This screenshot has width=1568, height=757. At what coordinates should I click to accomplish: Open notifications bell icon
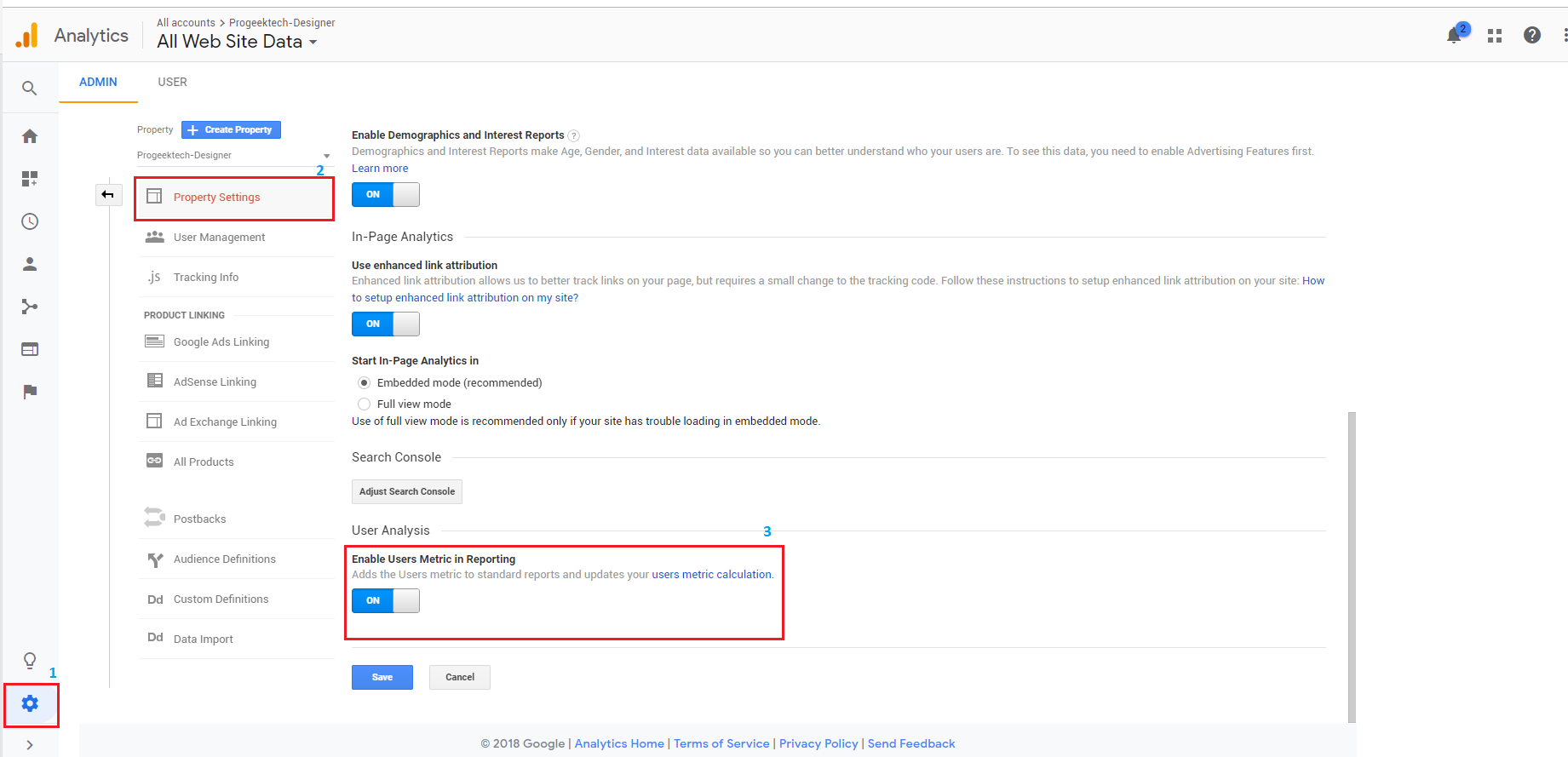click(1455, 35)
